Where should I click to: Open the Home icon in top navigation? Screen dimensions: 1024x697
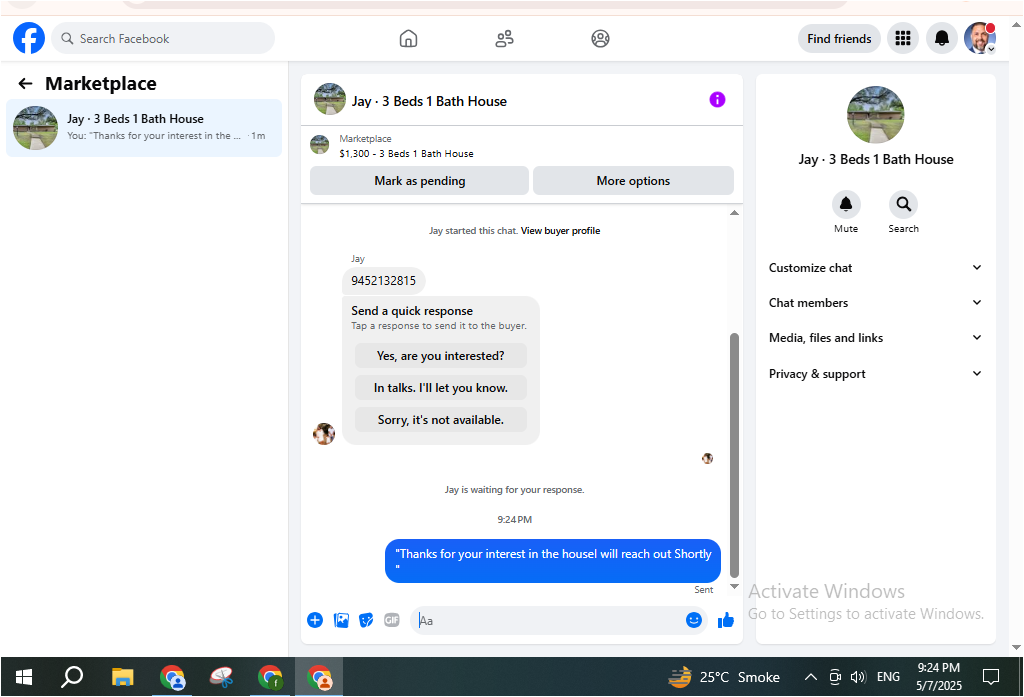pos(408,39)
